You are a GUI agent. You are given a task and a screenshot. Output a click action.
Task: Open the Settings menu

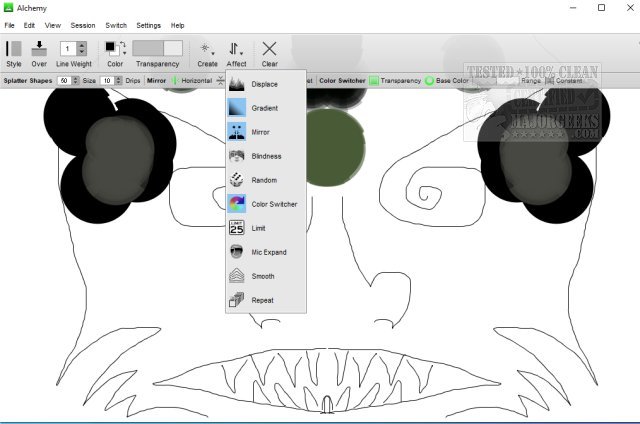(149, 25)
